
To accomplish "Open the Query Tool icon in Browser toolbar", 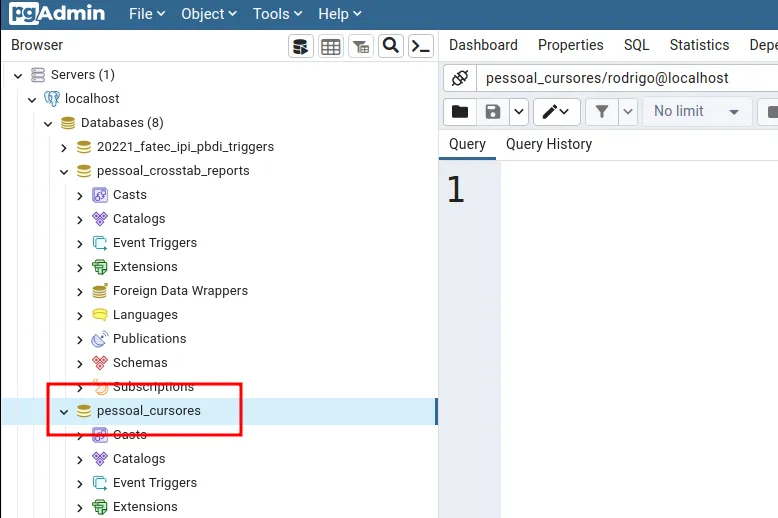I will [301, 47].
